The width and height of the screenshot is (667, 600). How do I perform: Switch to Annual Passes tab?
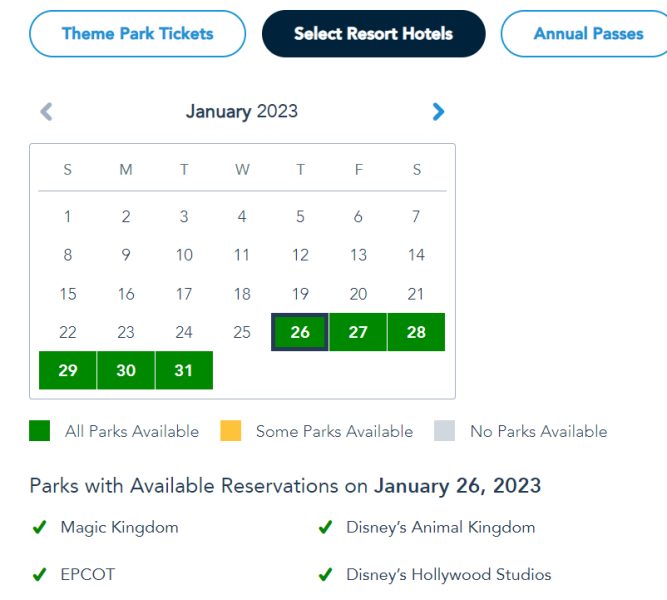tap(588, 34)
